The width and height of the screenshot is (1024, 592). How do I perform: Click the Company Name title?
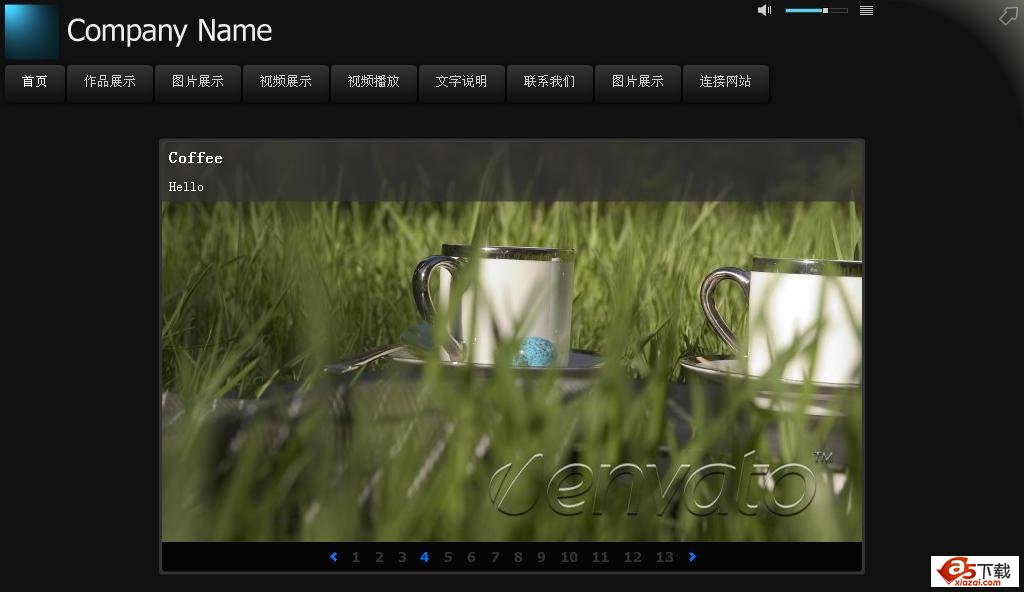169,31
